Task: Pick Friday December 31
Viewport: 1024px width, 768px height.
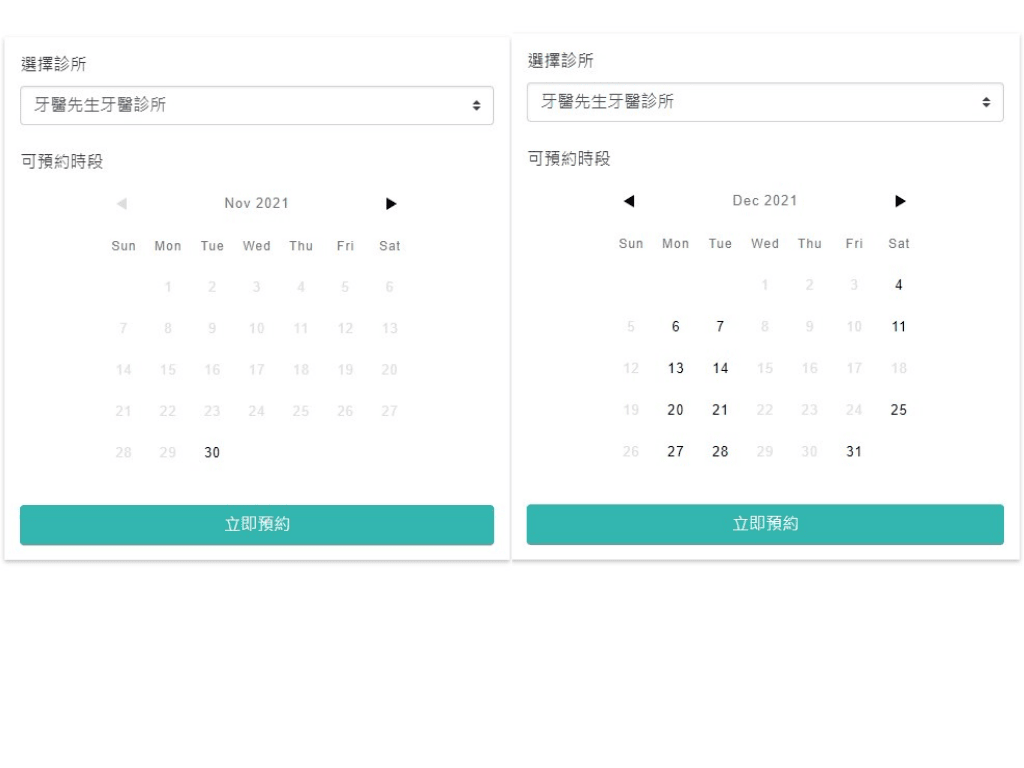Action: [x=854, y=452]
